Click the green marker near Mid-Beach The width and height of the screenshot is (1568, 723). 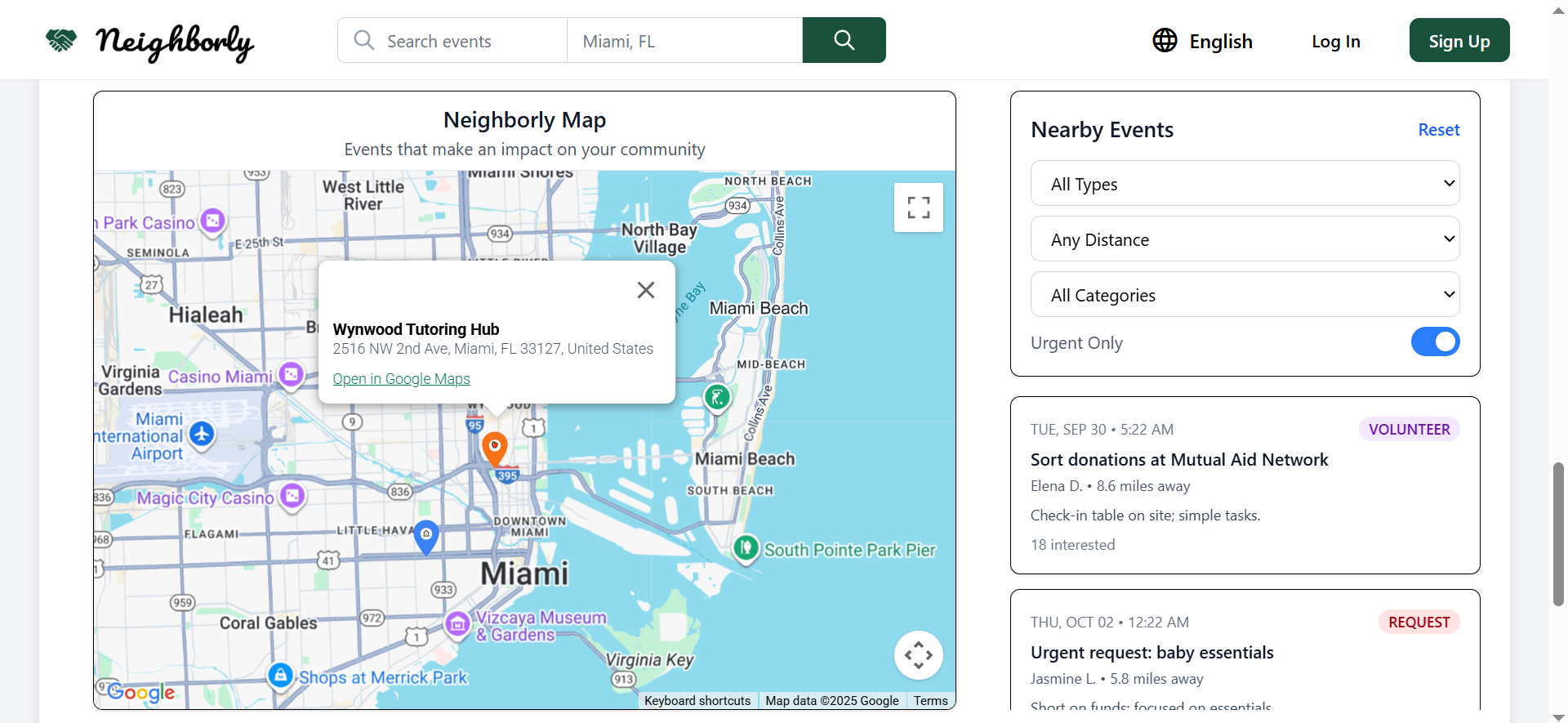coord(717,398)
